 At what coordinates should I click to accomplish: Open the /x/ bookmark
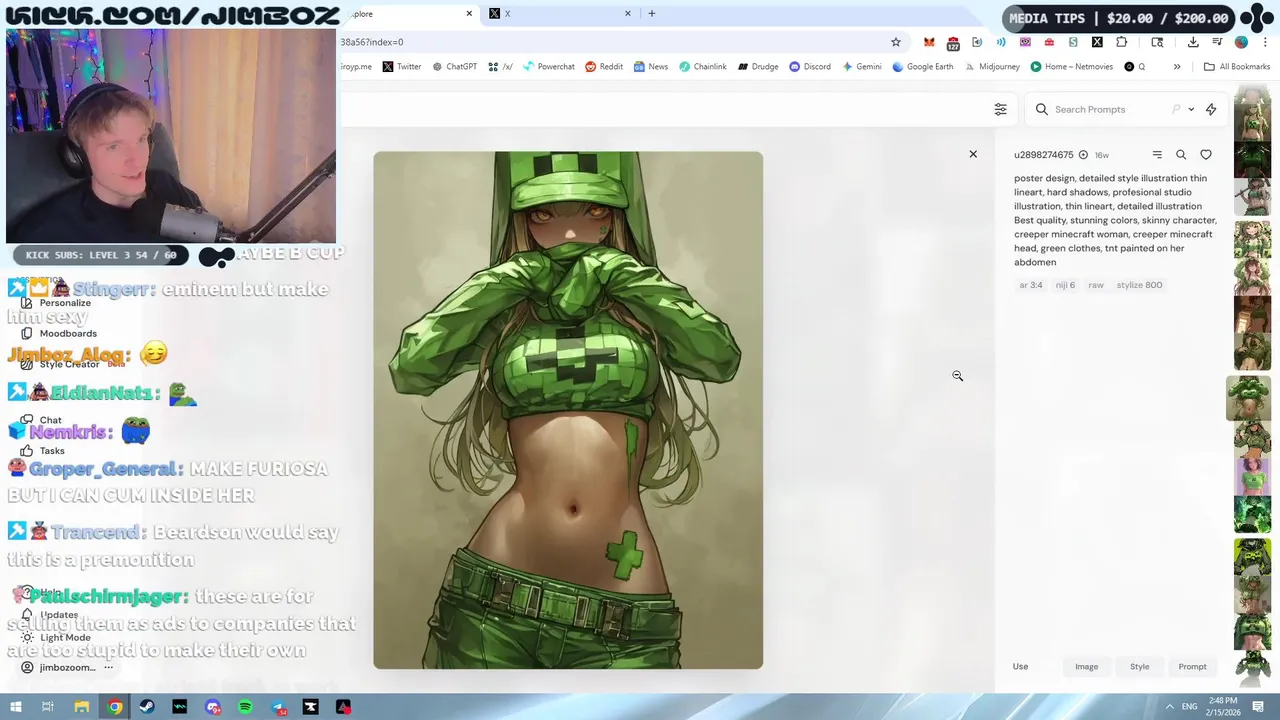click(500, 67)
